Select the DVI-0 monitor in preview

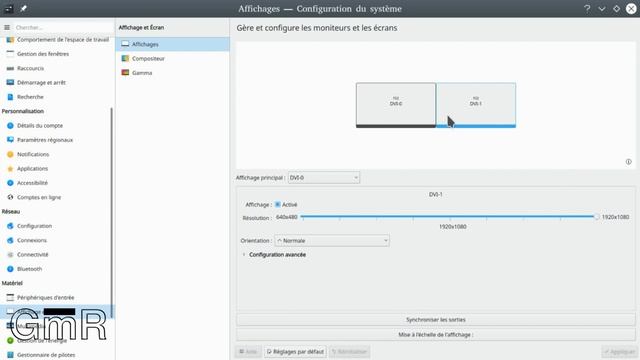[x=396, y=105]
